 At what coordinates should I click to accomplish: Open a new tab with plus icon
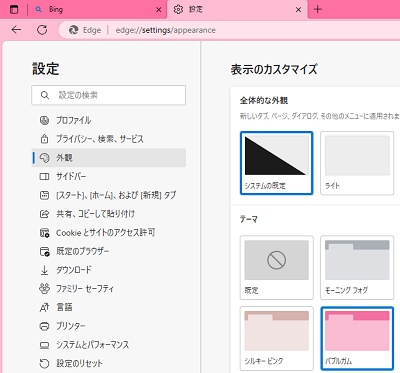click(318, 9)
